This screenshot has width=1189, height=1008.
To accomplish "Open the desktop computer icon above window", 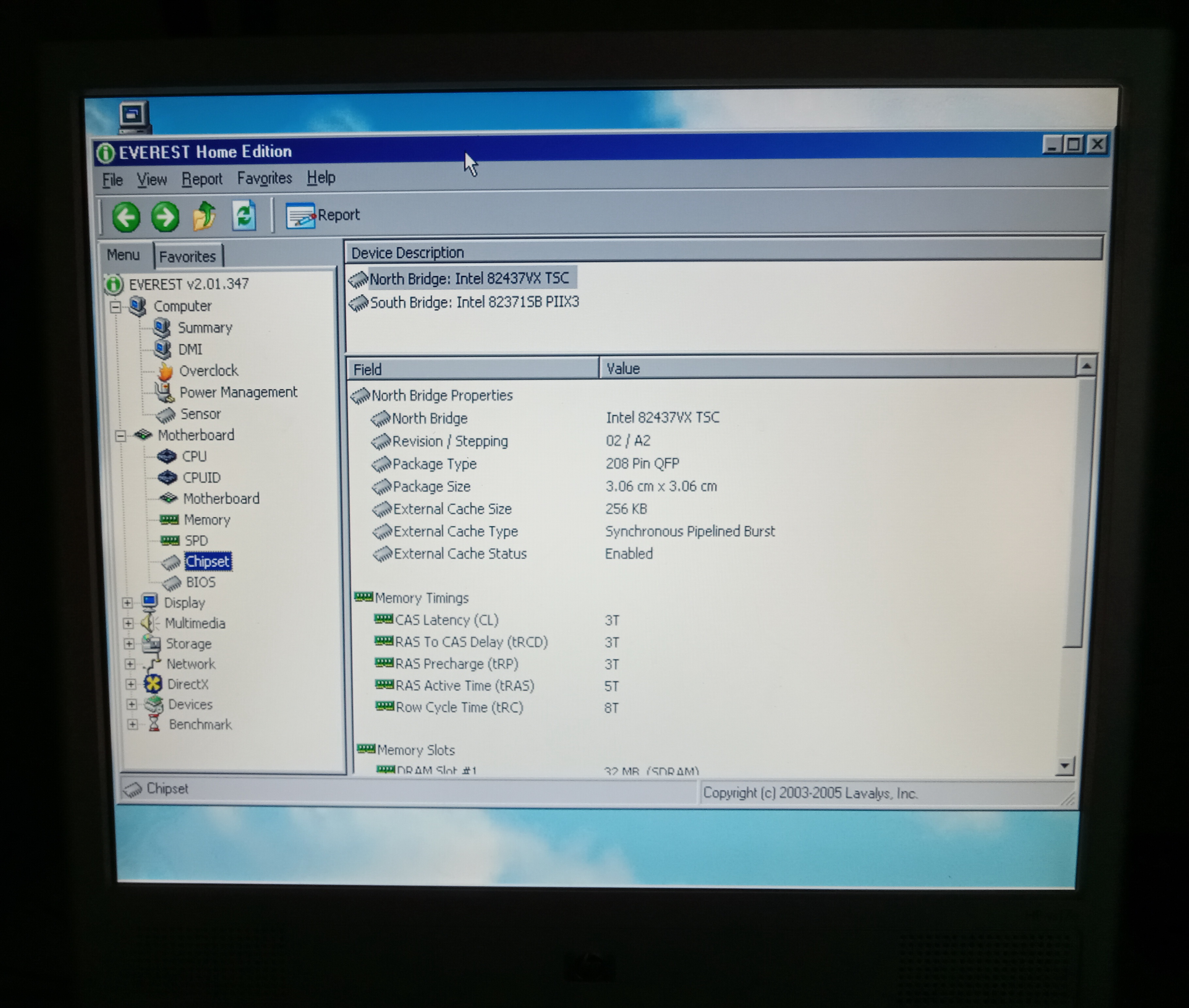I will pos(134,116).
